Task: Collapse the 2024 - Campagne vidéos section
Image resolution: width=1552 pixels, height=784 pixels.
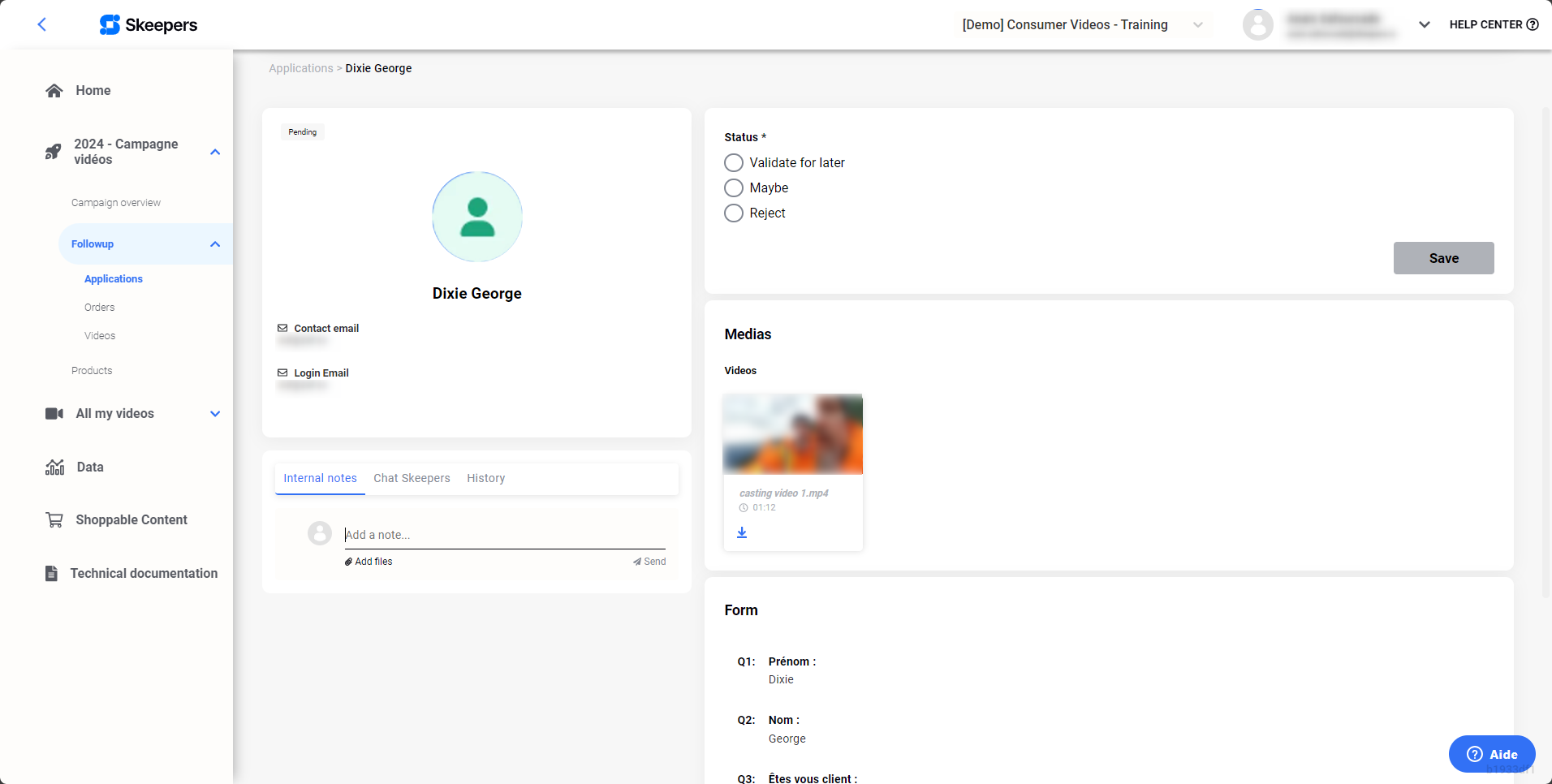Action: (x=215, y=152)
